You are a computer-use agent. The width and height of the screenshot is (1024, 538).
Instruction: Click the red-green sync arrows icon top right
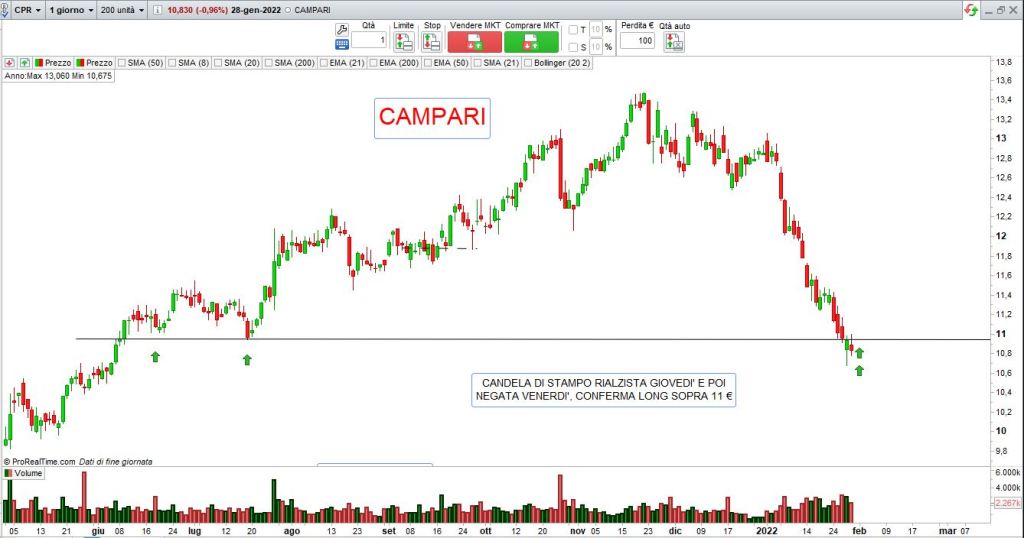(x=970, y=10)
